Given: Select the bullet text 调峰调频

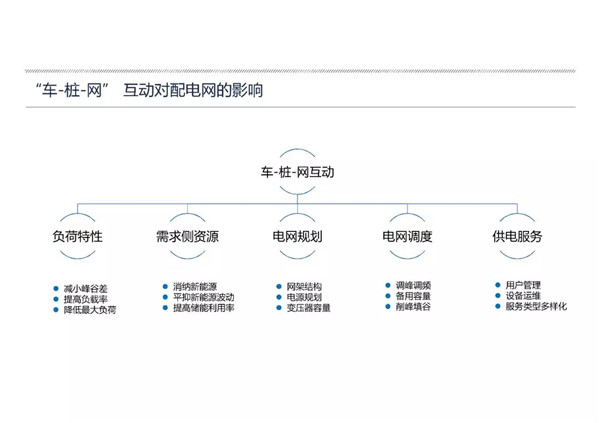Looking at the screenshot, I should 414,286.
